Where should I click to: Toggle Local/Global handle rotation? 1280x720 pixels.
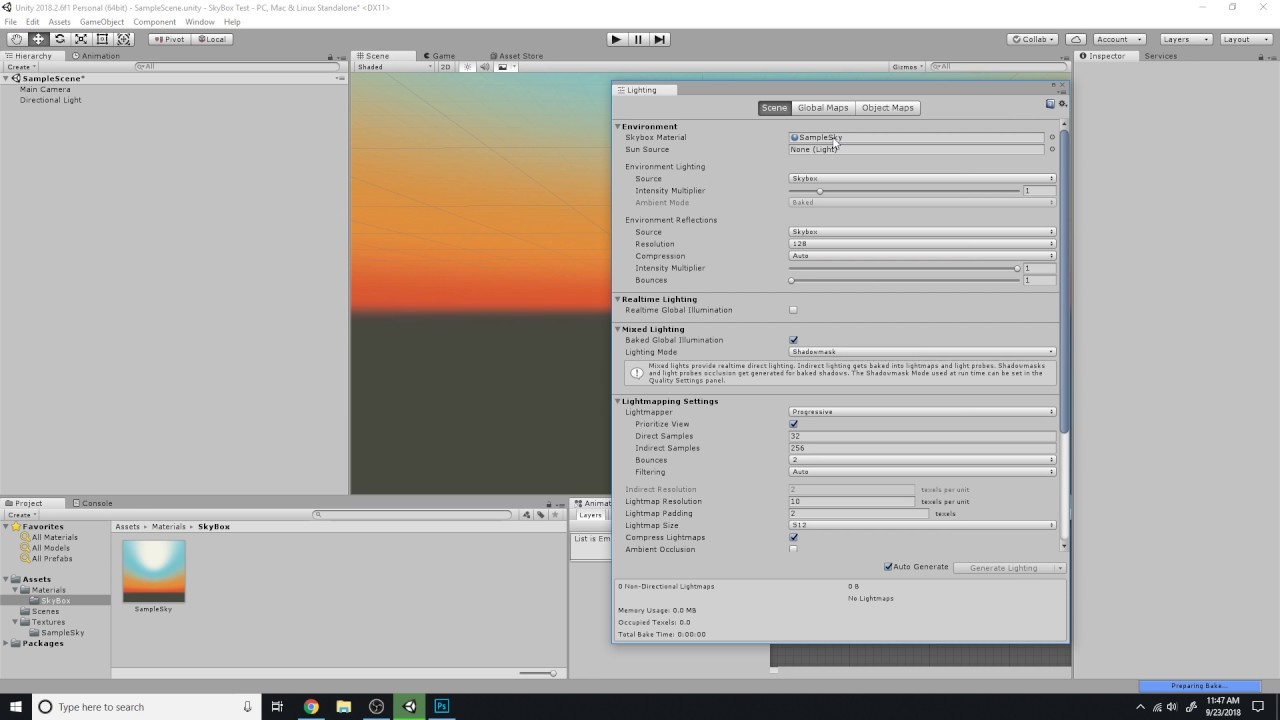tap(212, 39)
